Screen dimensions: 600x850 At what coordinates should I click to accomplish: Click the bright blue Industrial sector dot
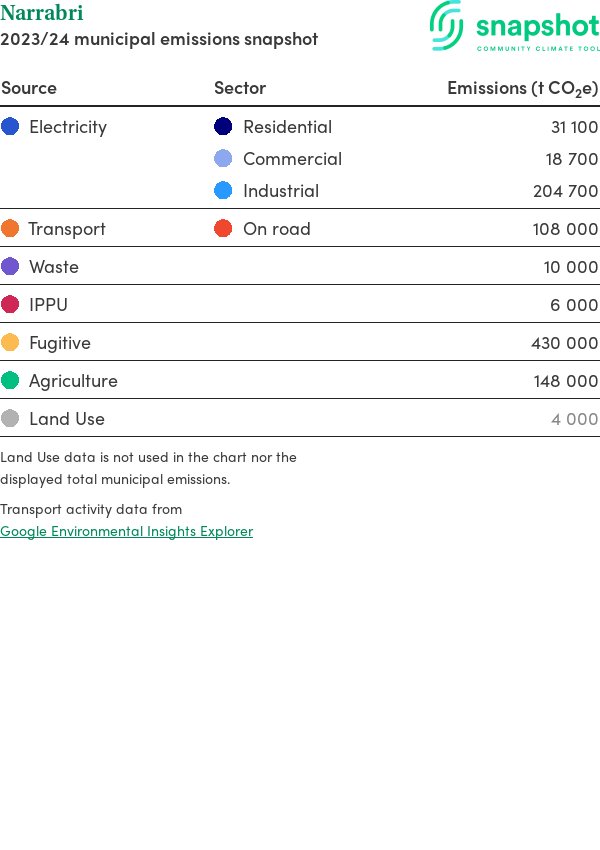pos(223,191)
